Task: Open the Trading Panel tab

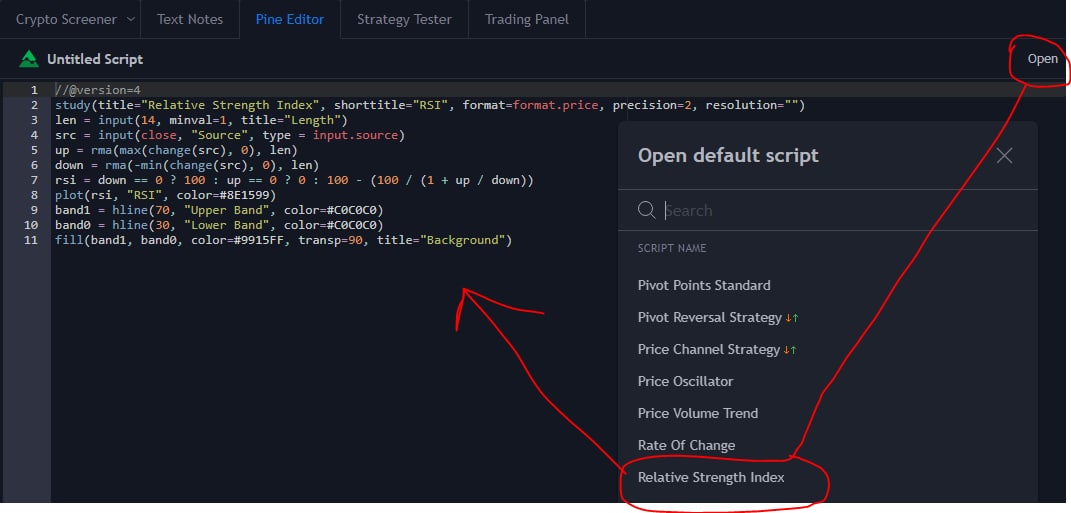Action: [x=527, y=19]
